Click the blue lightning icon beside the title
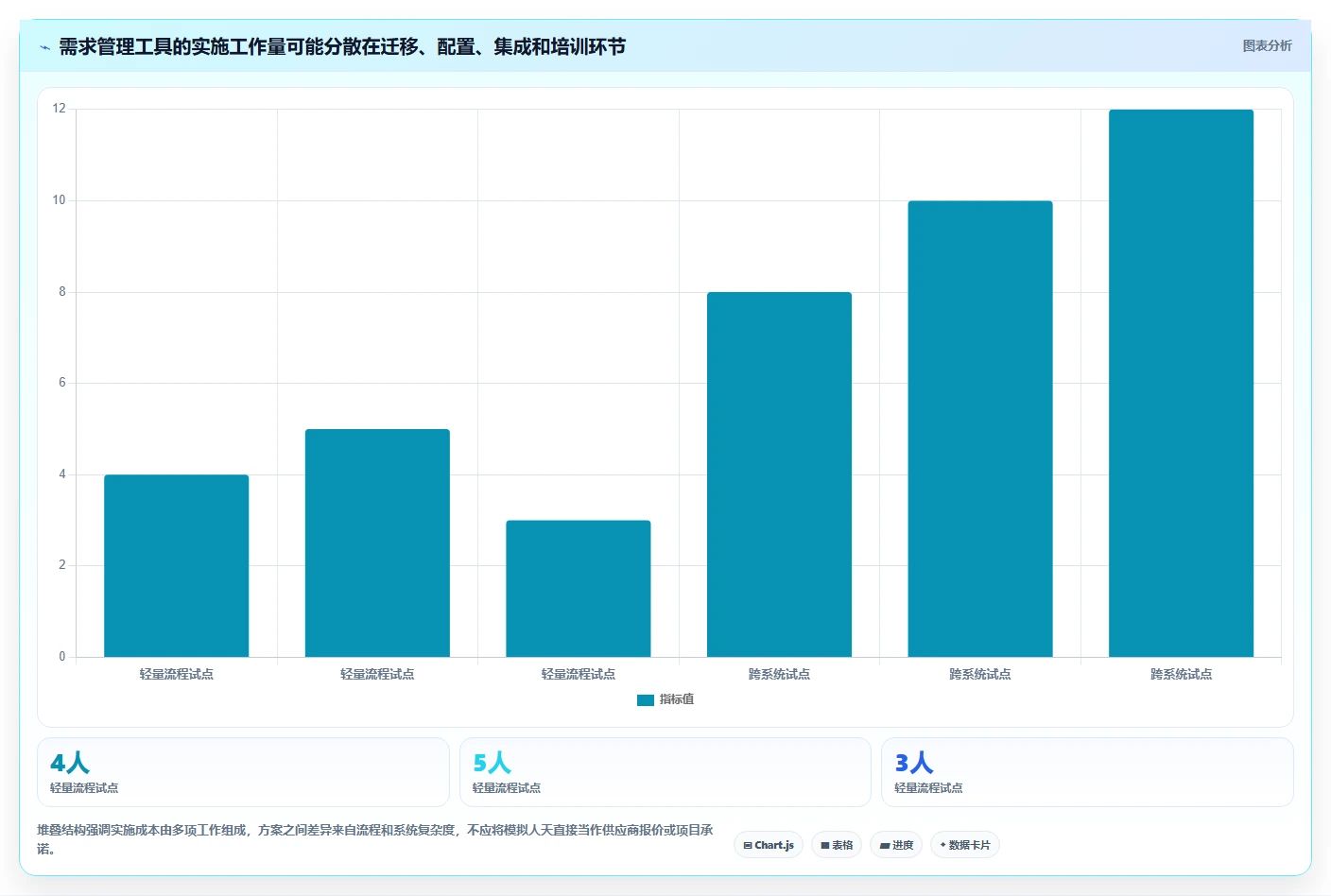 coord(44,47)
